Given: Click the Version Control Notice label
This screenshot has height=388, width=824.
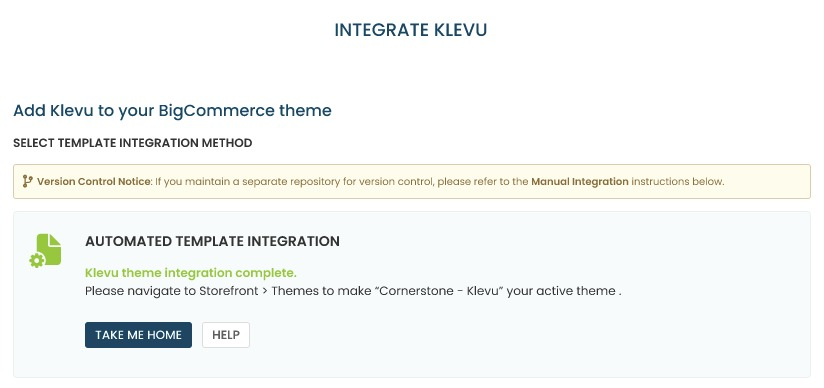Looking at the screenshot, I should coord(94,182).
